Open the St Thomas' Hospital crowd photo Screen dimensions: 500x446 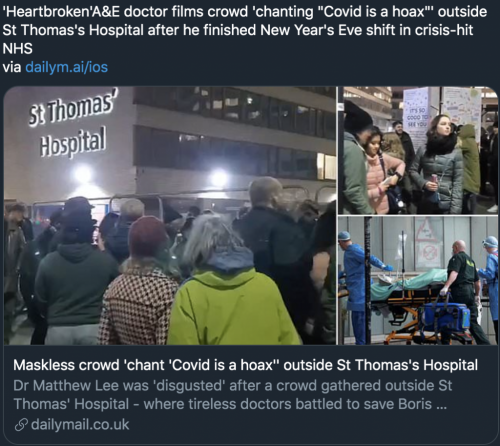tap(170, 215)
